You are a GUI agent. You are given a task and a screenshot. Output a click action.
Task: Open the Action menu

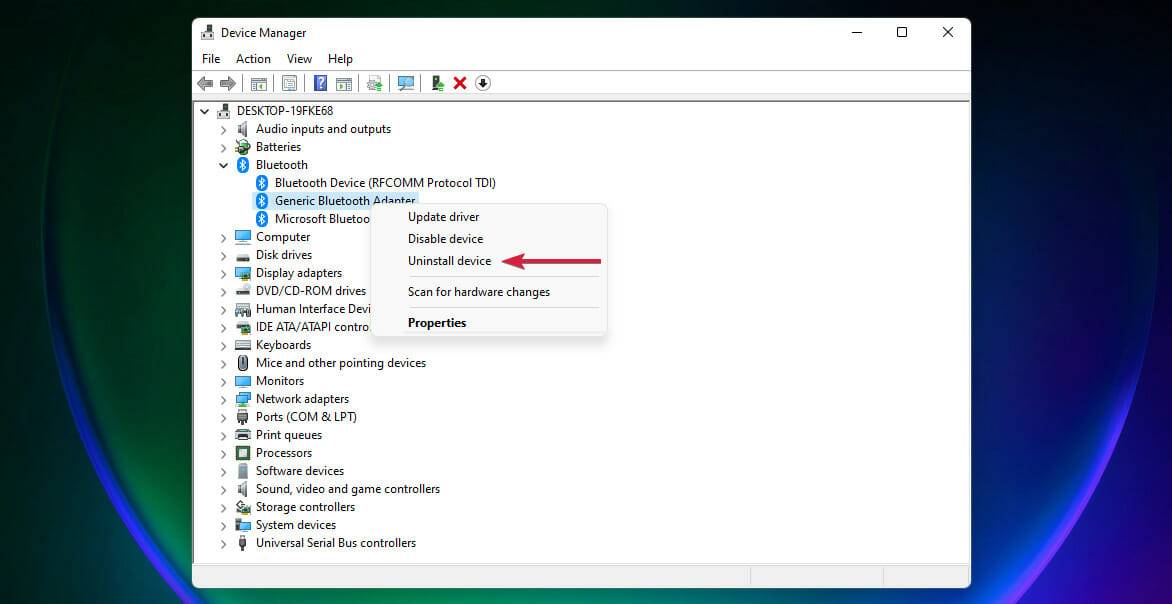(x=252, y=58)
